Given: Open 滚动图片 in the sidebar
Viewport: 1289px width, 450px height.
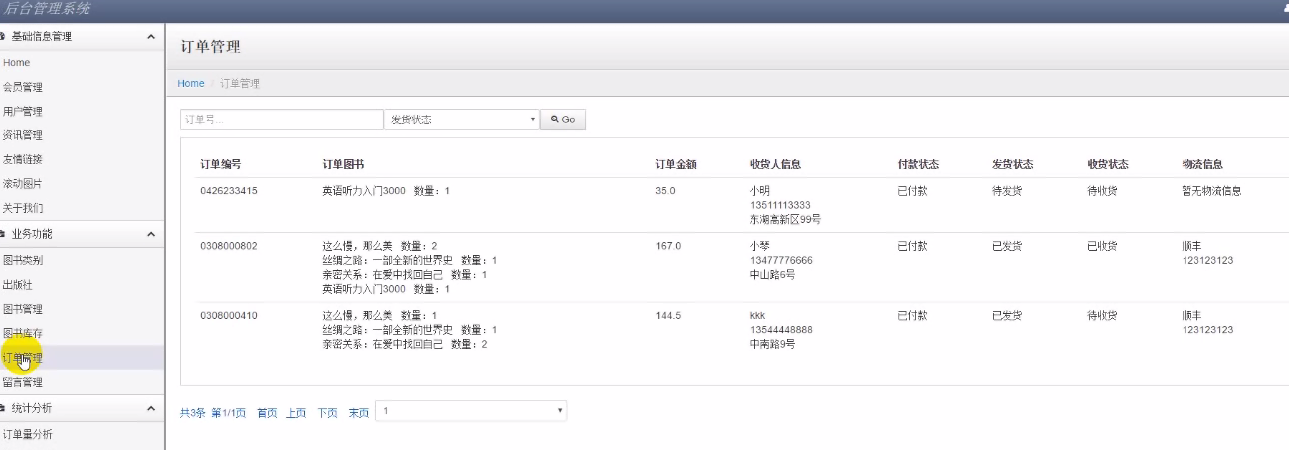Looking at the screenshot, I should 23,184.
